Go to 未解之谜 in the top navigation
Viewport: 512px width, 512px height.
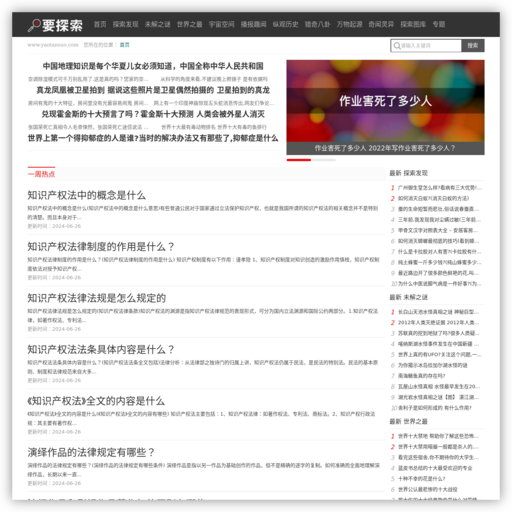[158, 24]
